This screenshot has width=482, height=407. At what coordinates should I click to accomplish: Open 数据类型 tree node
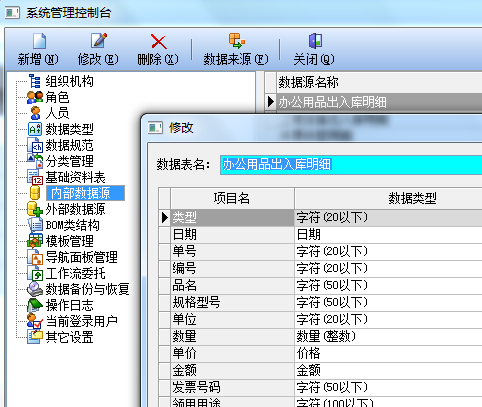(x=69, y=129)
